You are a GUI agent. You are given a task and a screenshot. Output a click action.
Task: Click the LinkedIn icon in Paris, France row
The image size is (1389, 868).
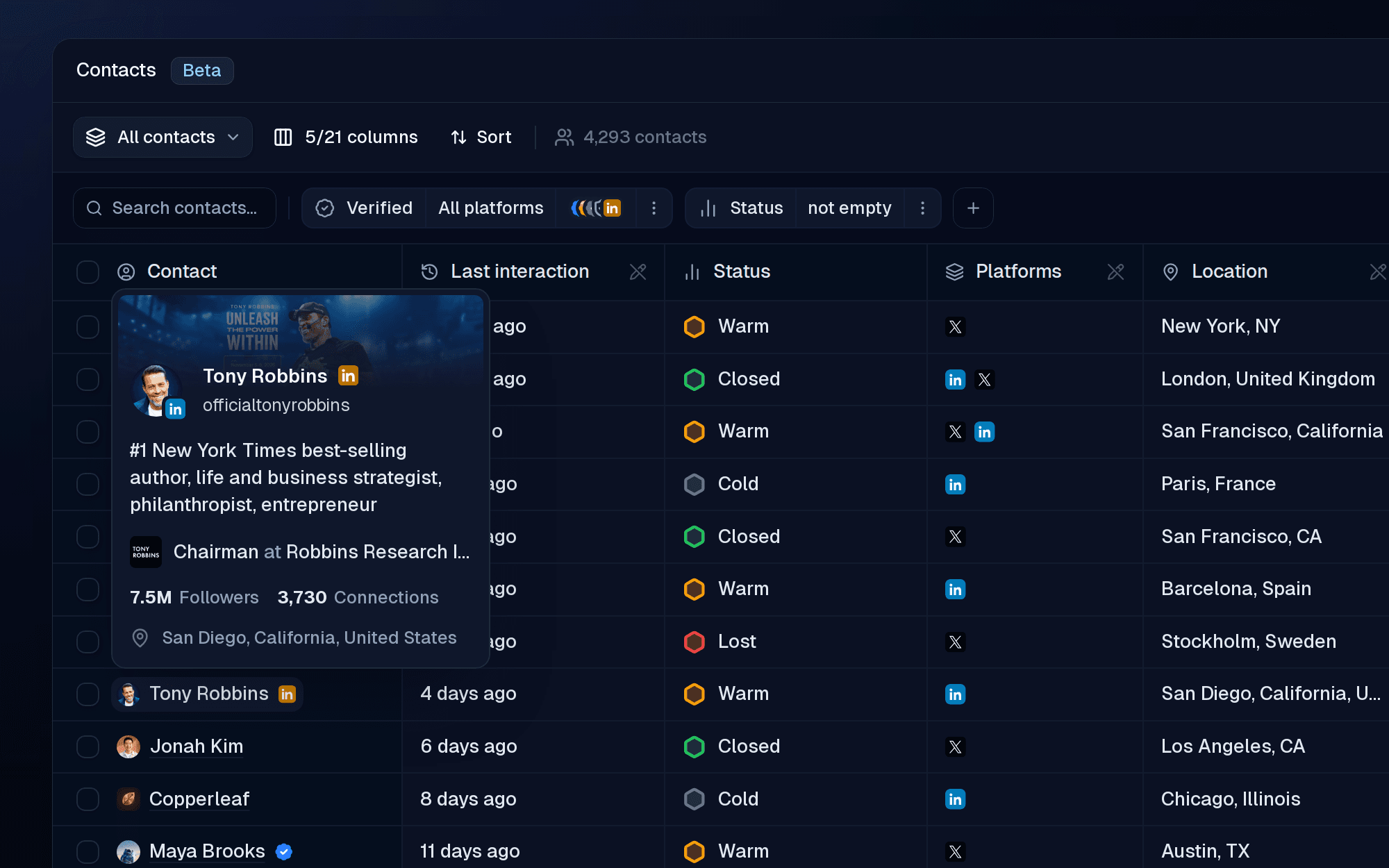[956, 485]
